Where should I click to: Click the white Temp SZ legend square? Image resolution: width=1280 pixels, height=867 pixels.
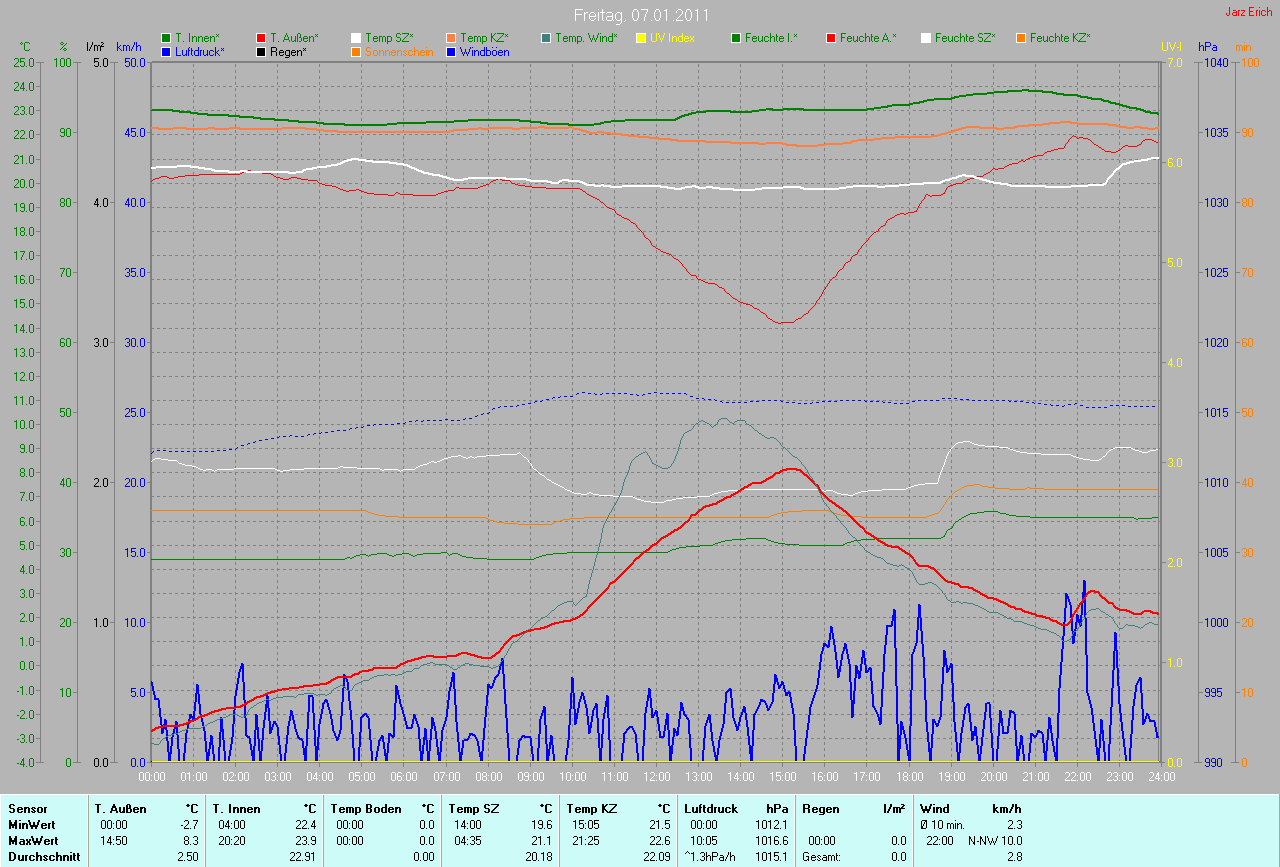coord(356,38)
